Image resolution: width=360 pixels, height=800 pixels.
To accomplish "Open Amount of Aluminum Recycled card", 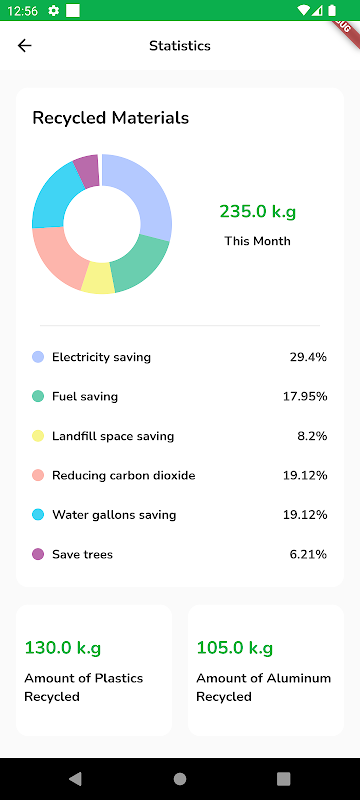I will [266, 670].
